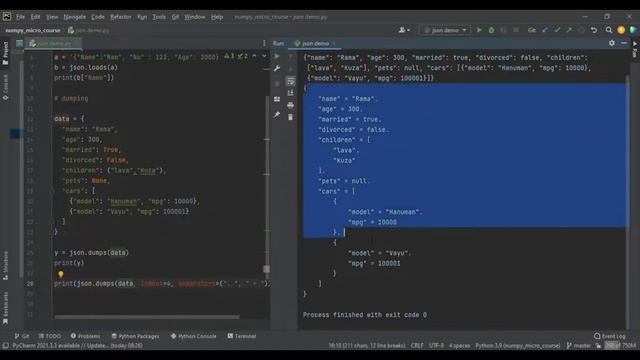640x360 pixels.
Task: Open the TODO tool window
Action: click(x=50, y=336)
